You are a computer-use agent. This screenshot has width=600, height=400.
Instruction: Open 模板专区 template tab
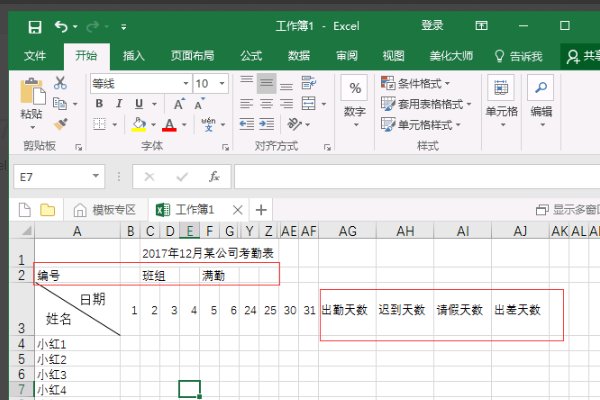(x=106, y=210)
